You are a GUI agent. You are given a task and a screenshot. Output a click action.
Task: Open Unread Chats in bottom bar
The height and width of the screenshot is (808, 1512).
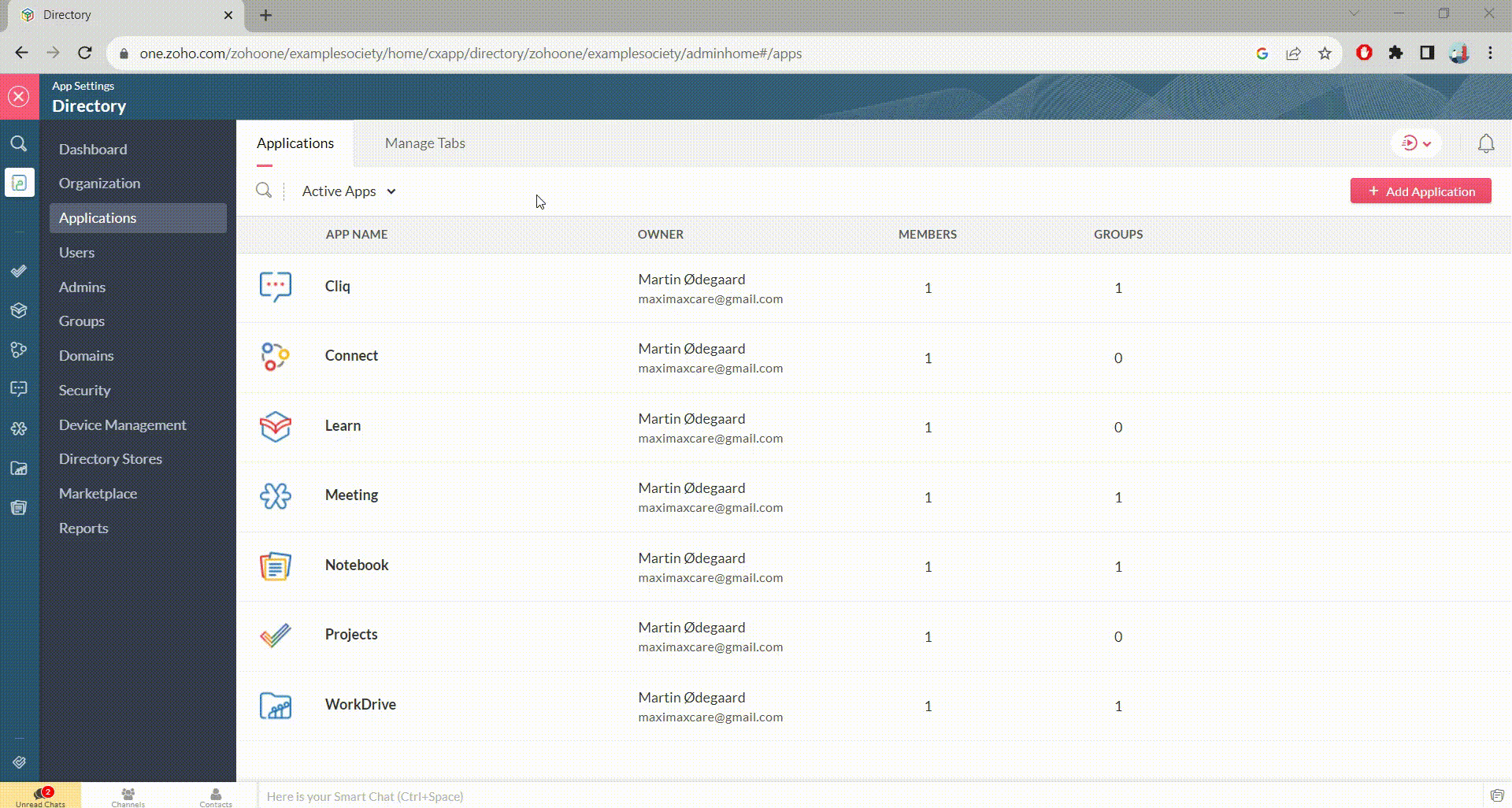(40, 796)
